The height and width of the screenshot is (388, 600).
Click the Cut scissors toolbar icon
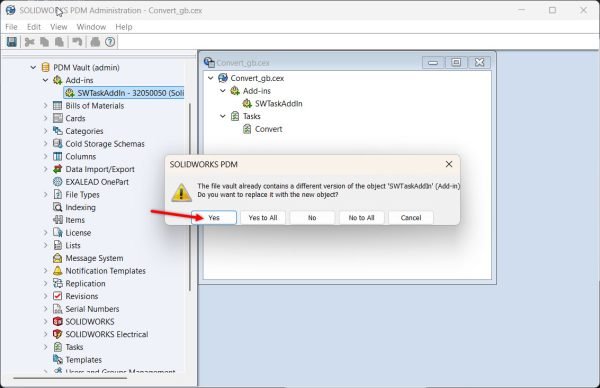(x=29, y=42)
